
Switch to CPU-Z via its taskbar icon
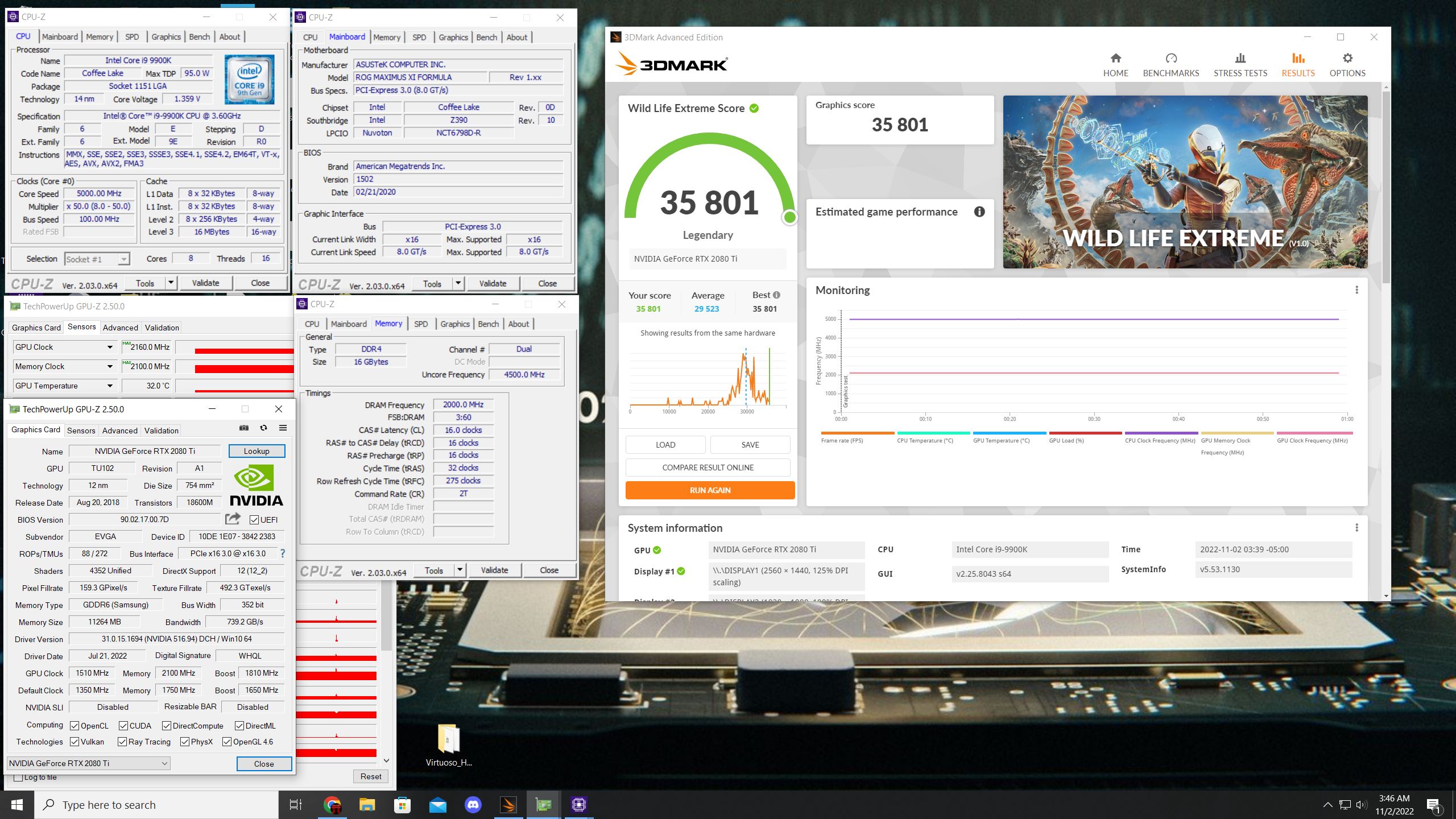pyautogui.click(x=578, y=804)
